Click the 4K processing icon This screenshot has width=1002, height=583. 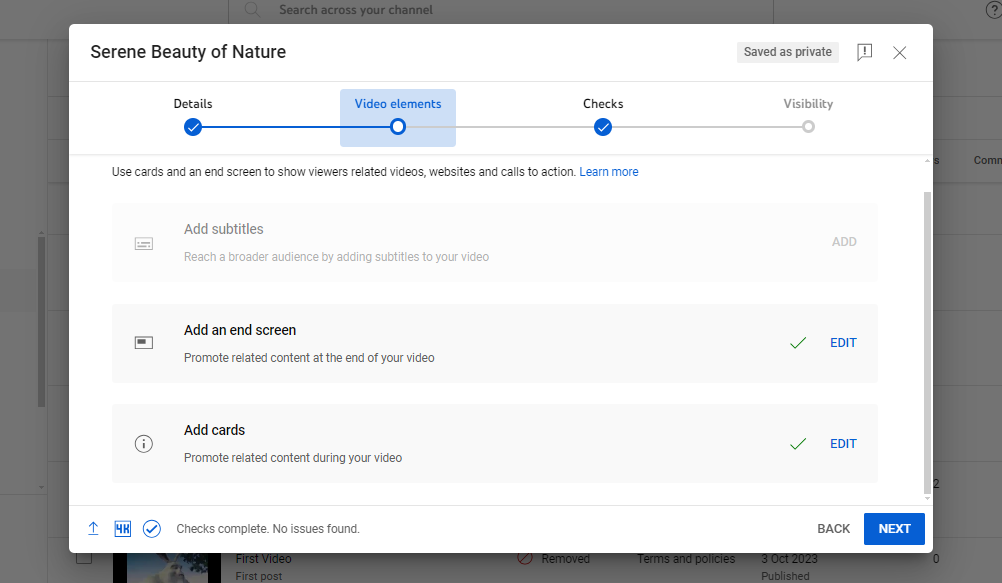(x=122, y=529)
